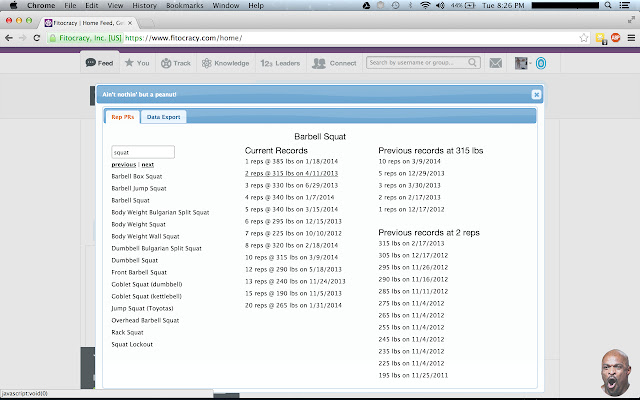The height and width of the screenshot is (400, 640).
Task: Select Body Weight Bulgarian Split Squat
Action: pos(160,212)
